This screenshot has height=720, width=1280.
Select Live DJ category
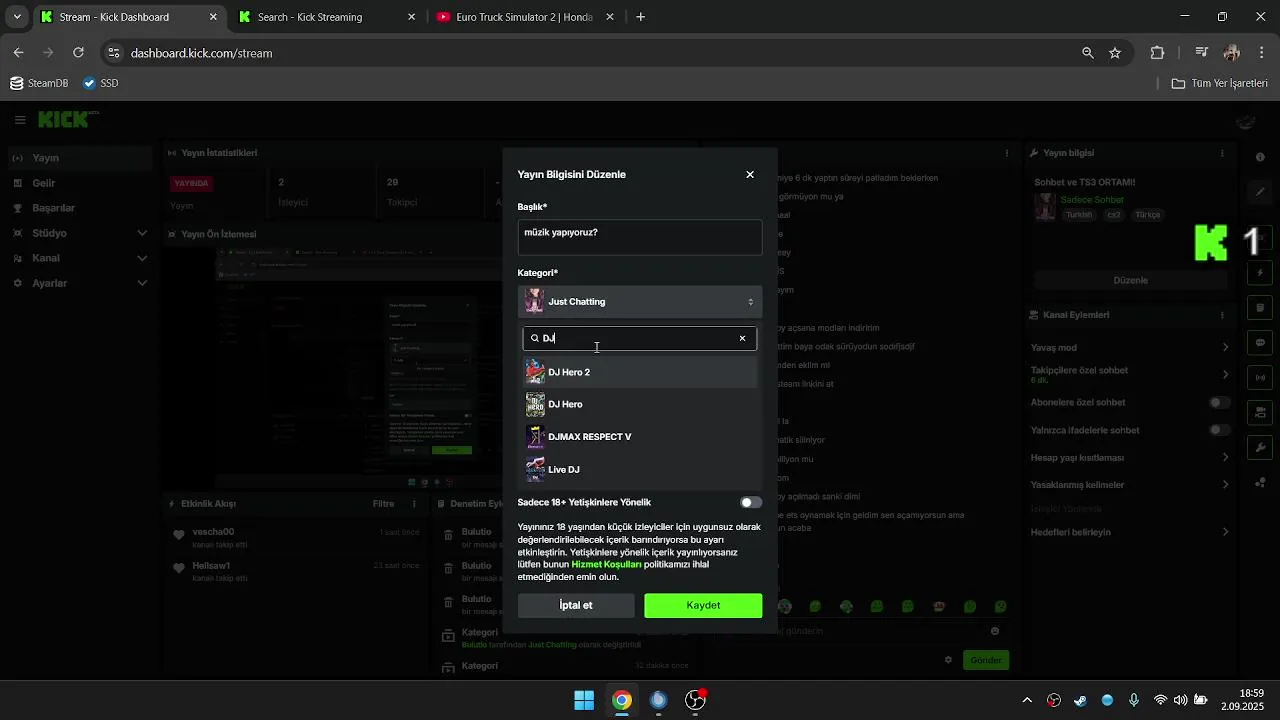point(640,469)
